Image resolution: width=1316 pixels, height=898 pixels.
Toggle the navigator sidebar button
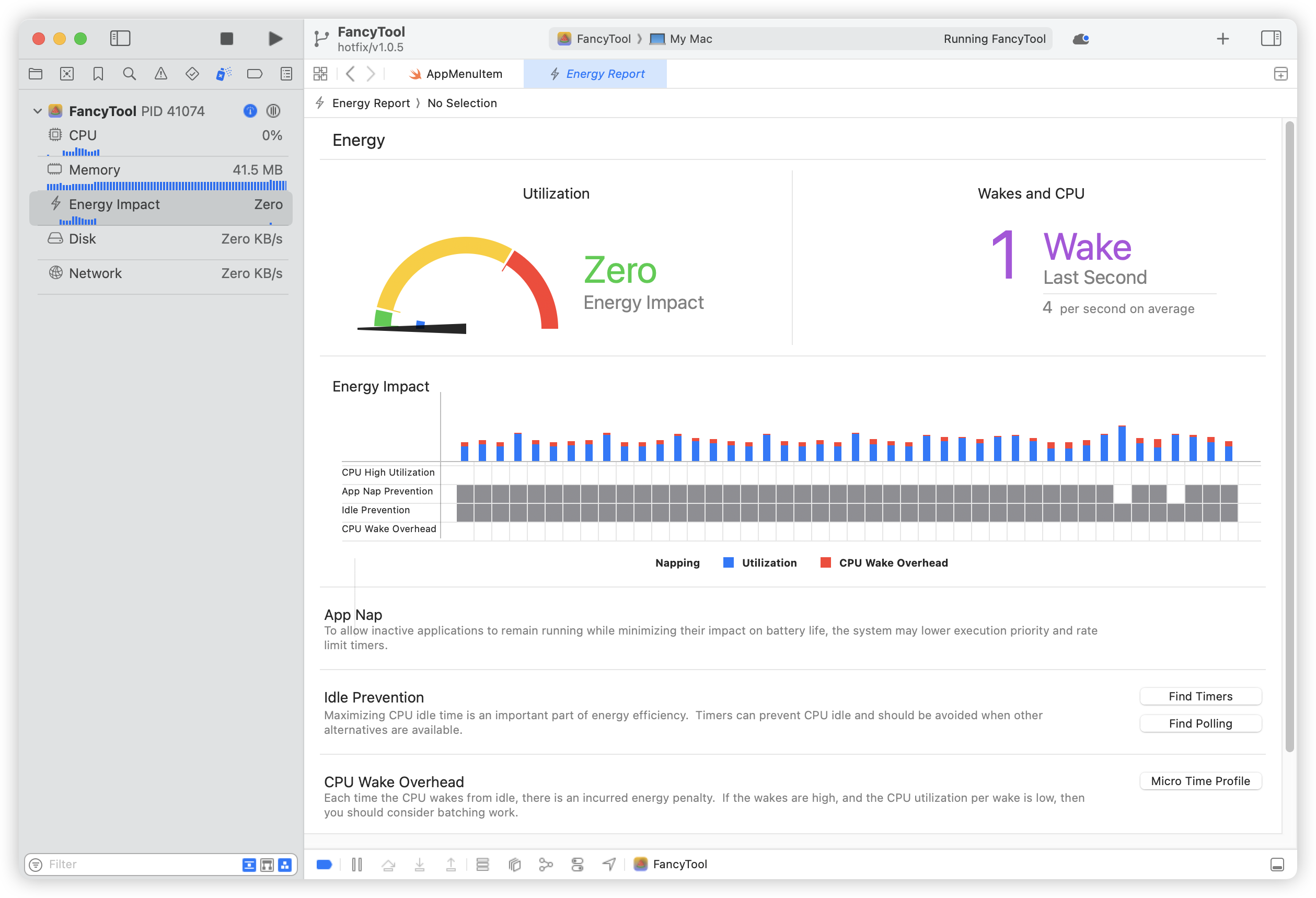120,39
